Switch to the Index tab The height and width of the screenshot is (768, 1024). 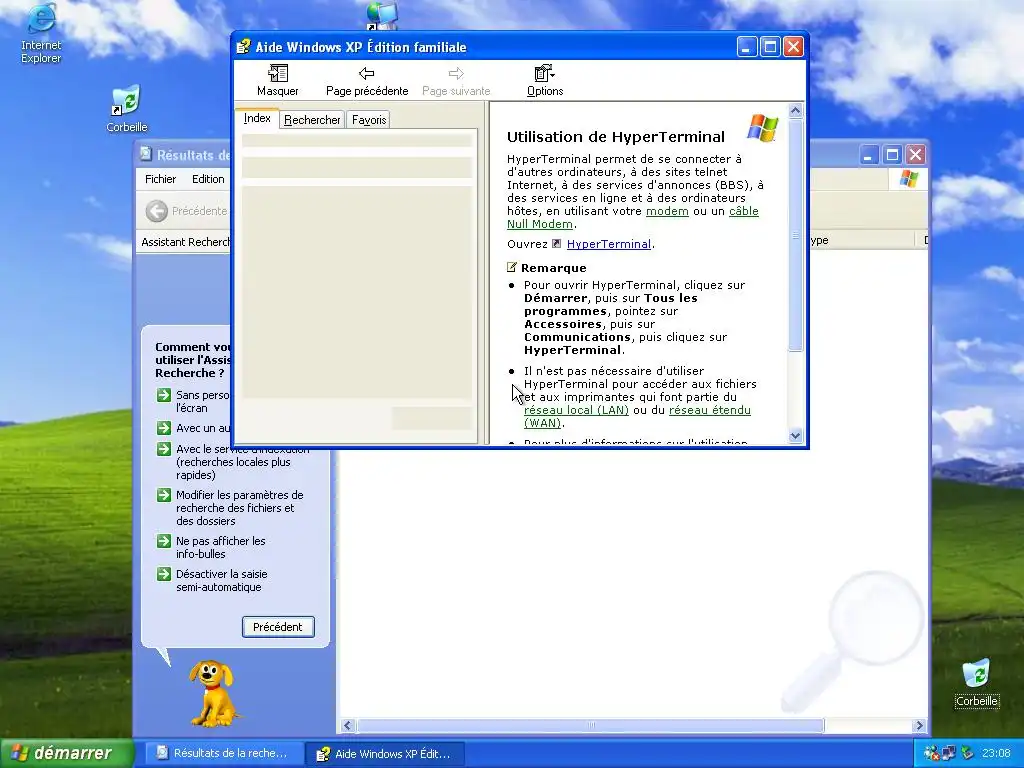click(257, 118)
